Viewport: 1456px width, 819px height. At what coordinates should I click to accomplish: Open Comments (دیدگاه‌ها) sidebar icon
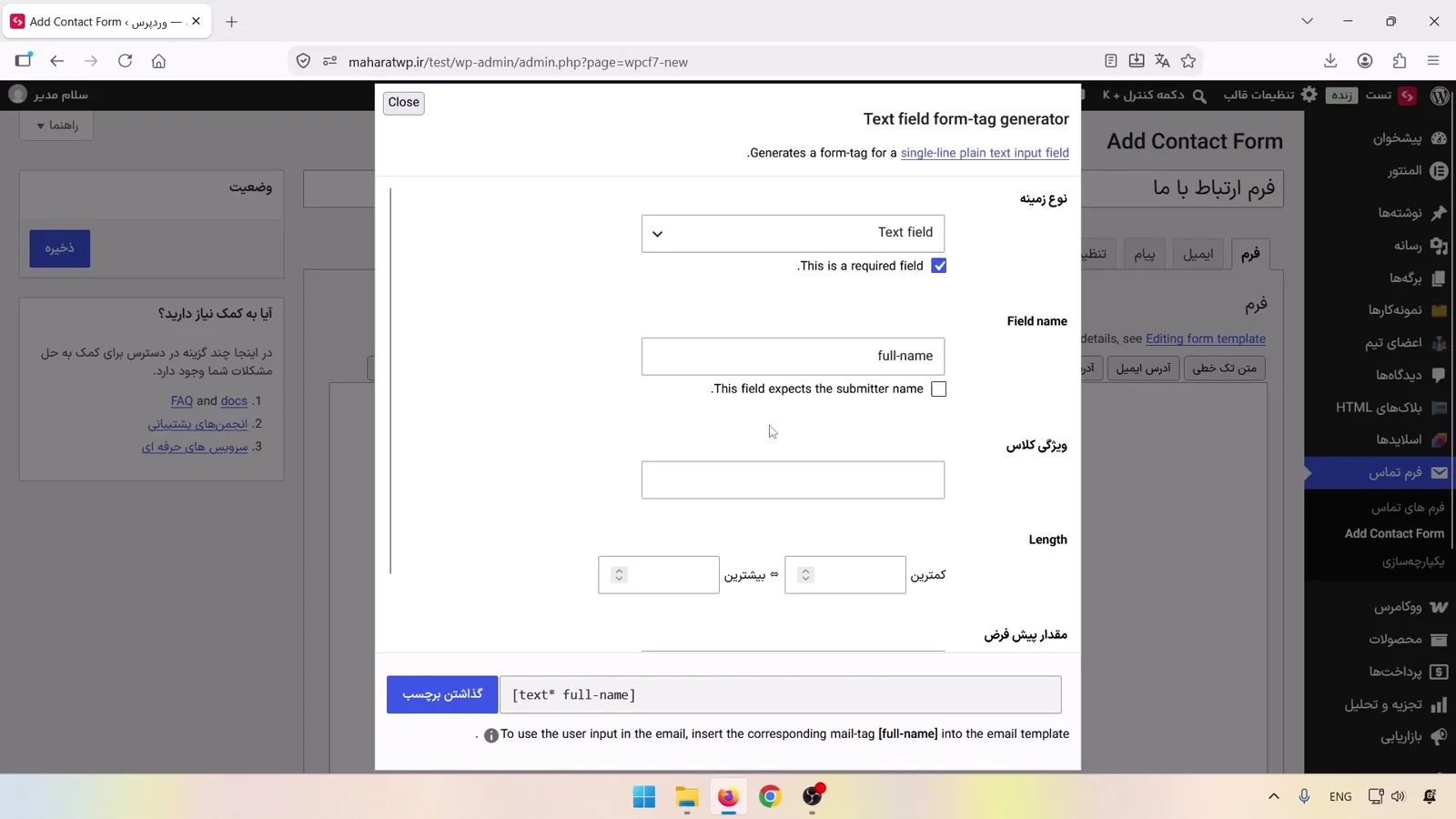tap(1439, 375)
